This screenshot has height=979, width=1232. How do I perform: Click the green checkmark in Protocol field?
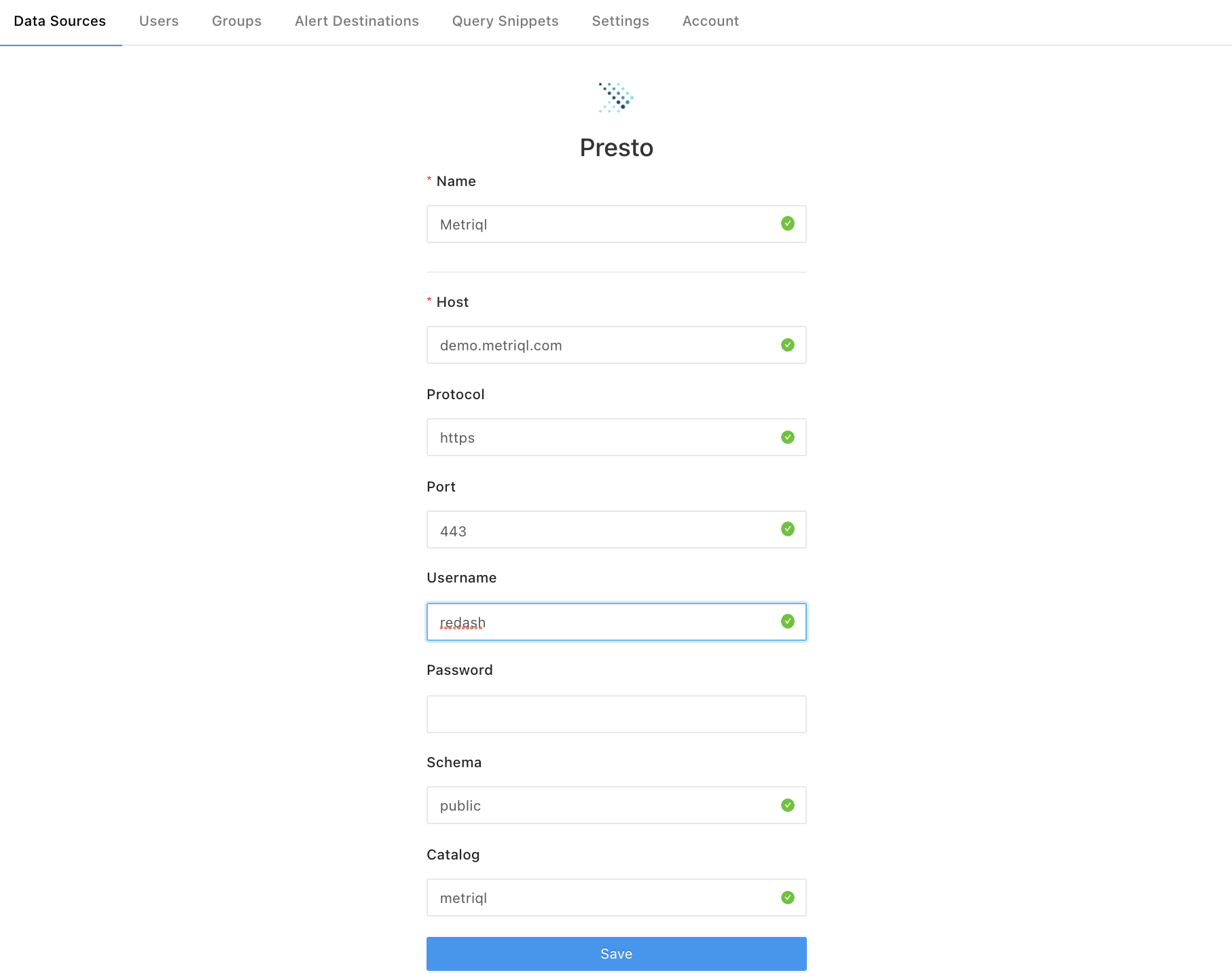click(x=788, y=437)
